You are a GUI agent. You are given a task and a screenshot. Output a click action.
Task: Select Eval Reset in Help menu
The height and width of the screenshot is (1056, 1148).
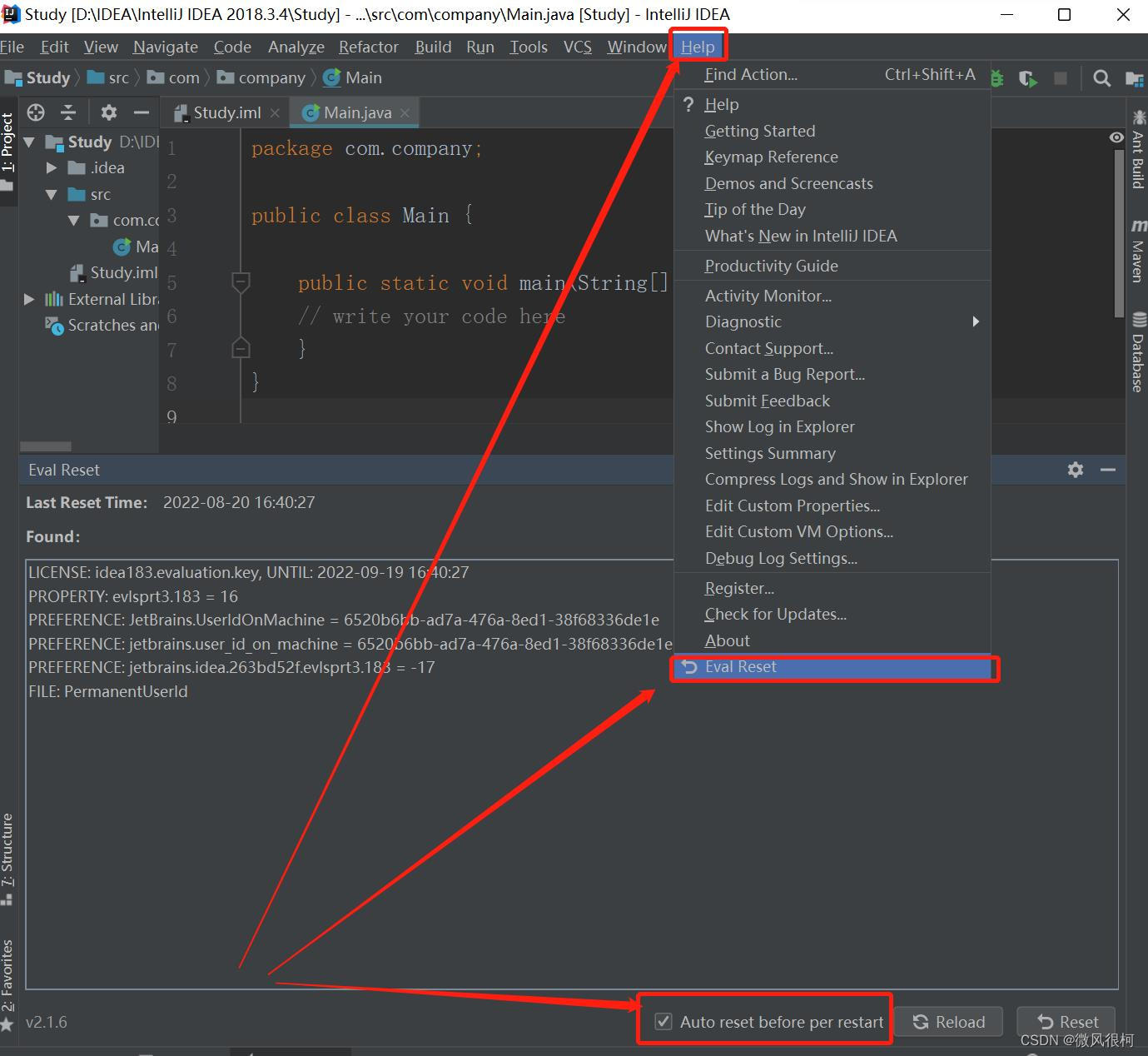(832, 666)
